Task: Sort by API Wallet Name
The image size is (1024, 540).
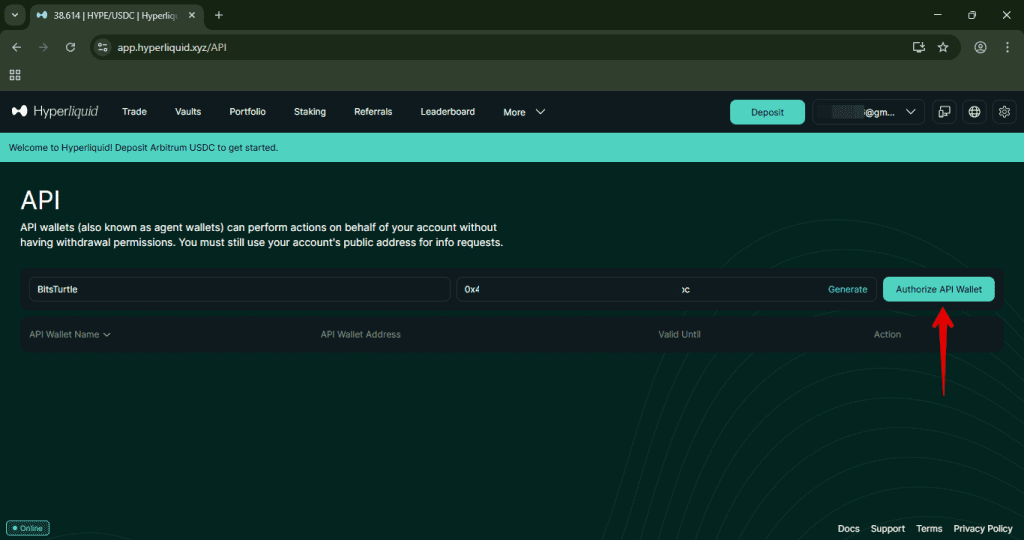Action: pyautogui.click(x=69, y=334)
